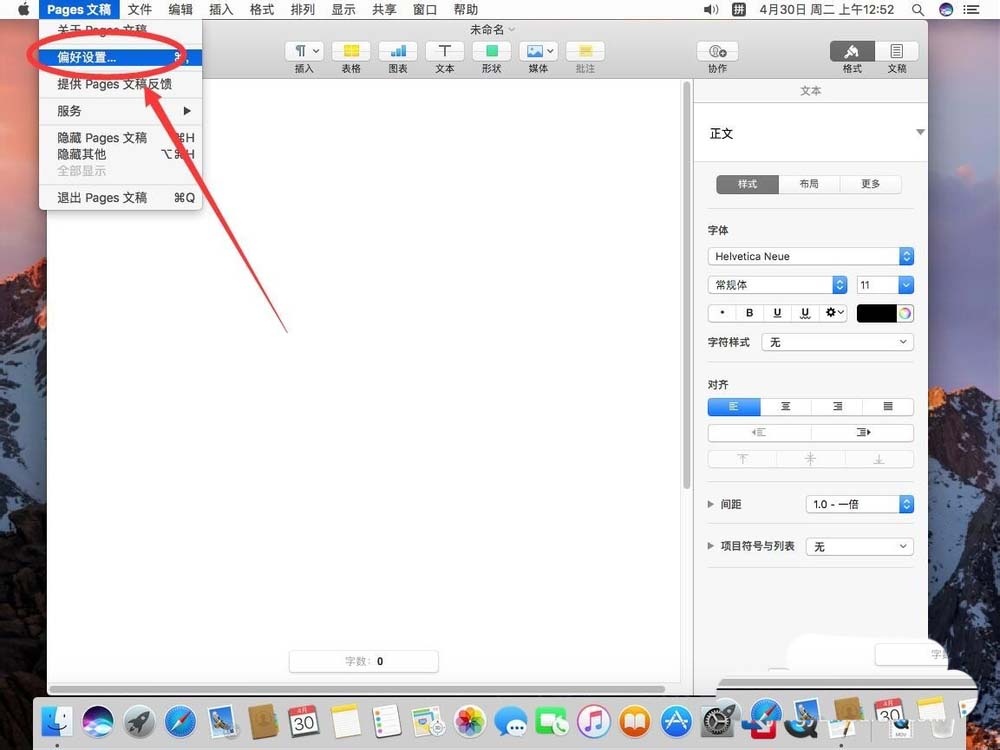1000x750 pixels.
Task: Click the Format (格式) paintbrush icon
Action: (852, 51)
